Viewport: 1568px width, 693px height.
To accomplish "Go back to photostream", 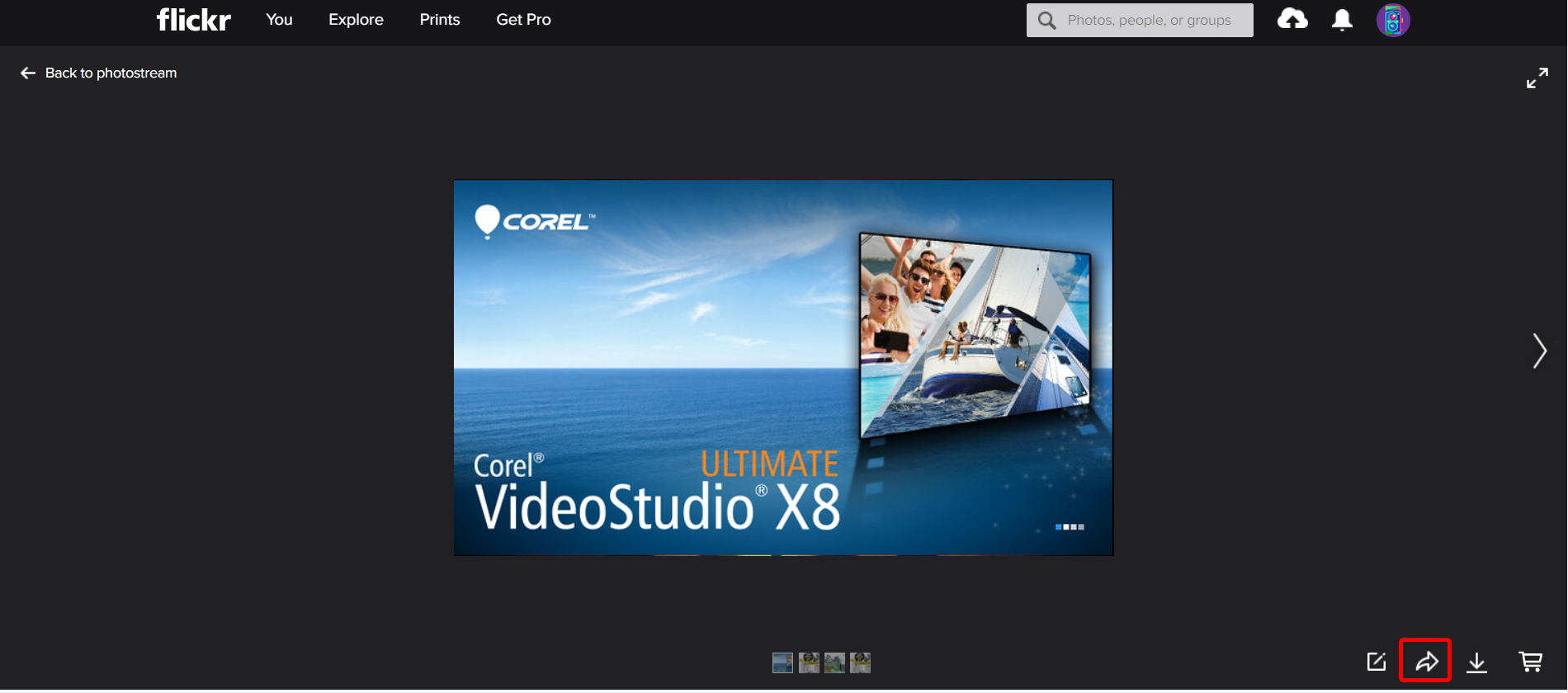I will coord(111,73).
